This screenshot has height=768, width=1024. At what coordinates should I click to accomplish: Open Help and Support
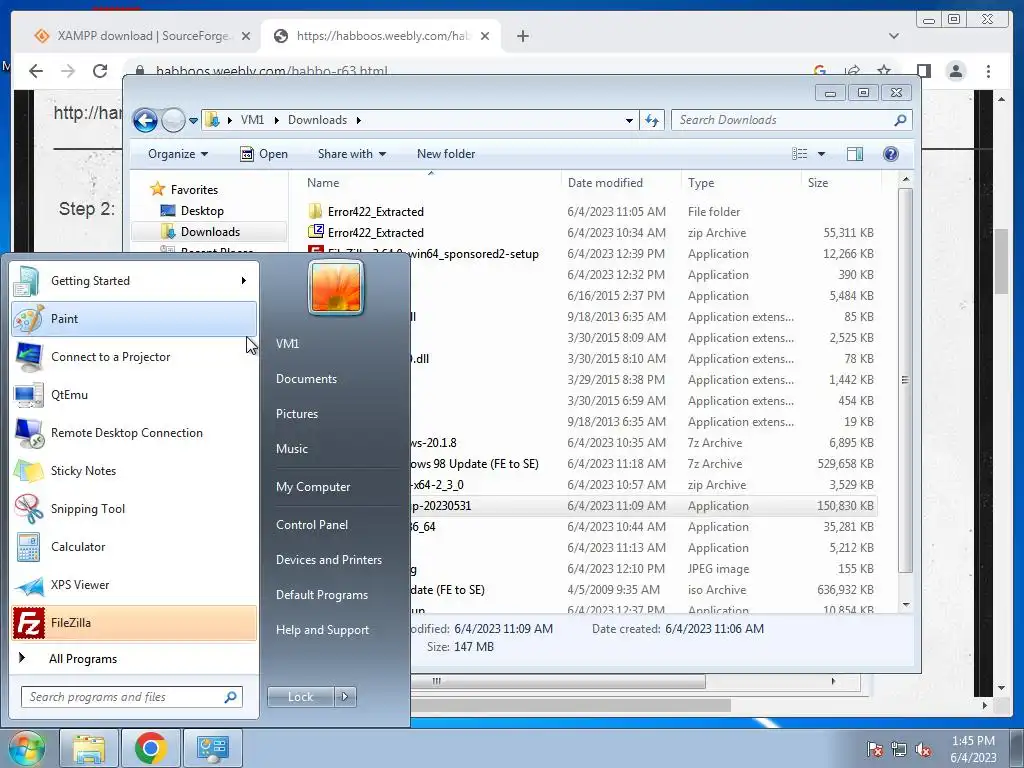coord(322,630)
